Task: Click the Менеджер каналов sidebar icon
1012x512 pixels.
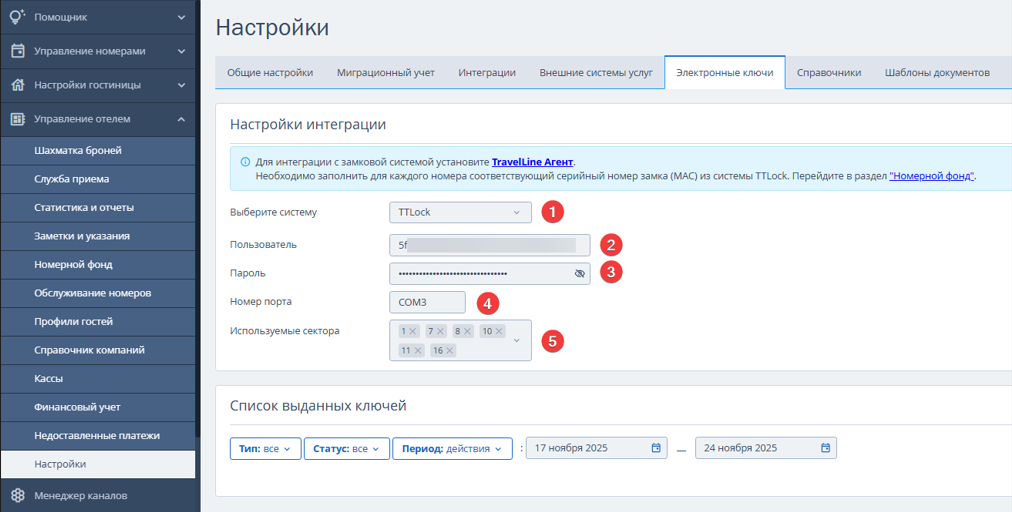Action: point(17,495)
